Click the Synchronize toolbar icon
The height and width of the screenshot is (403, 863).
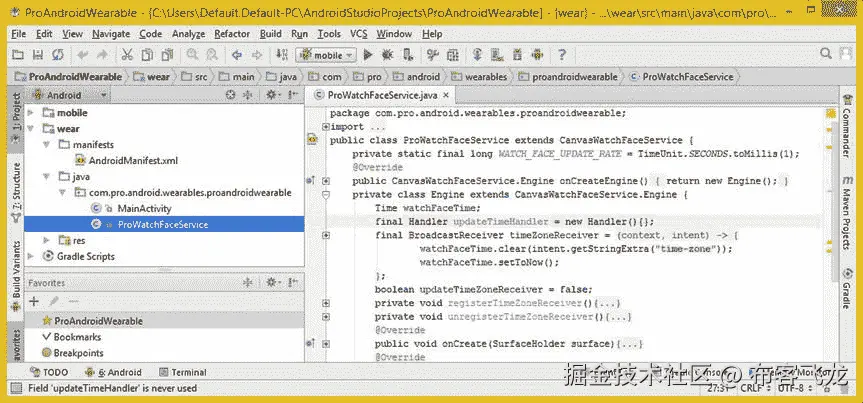pos(57,55)
